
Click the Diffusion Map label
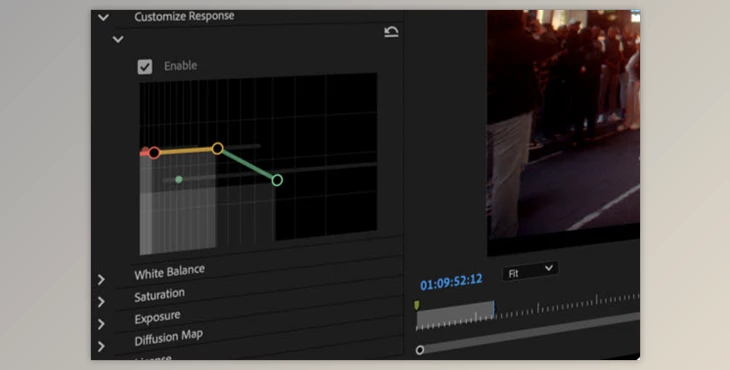pyautogui.click(x=169, y=337)
